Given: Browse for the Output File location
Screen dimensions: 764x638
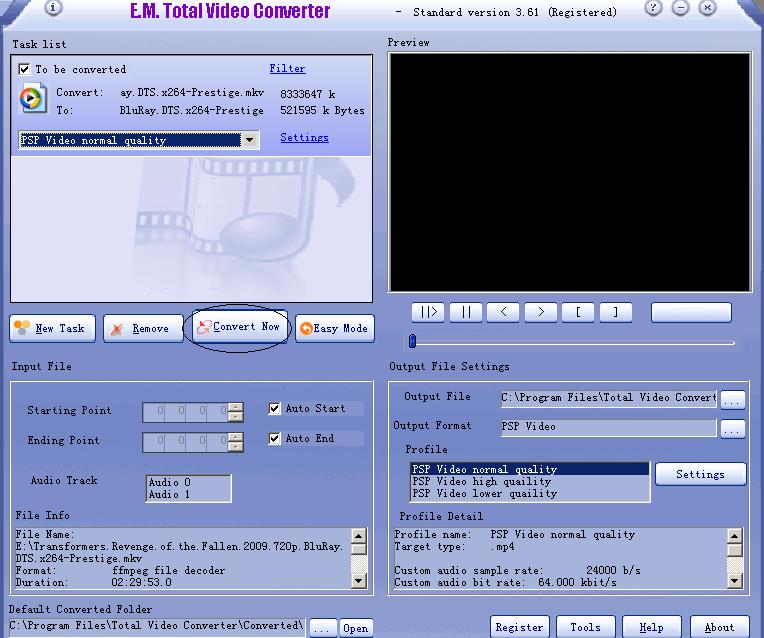Looking at the screenshot, I should pos(733,400).
